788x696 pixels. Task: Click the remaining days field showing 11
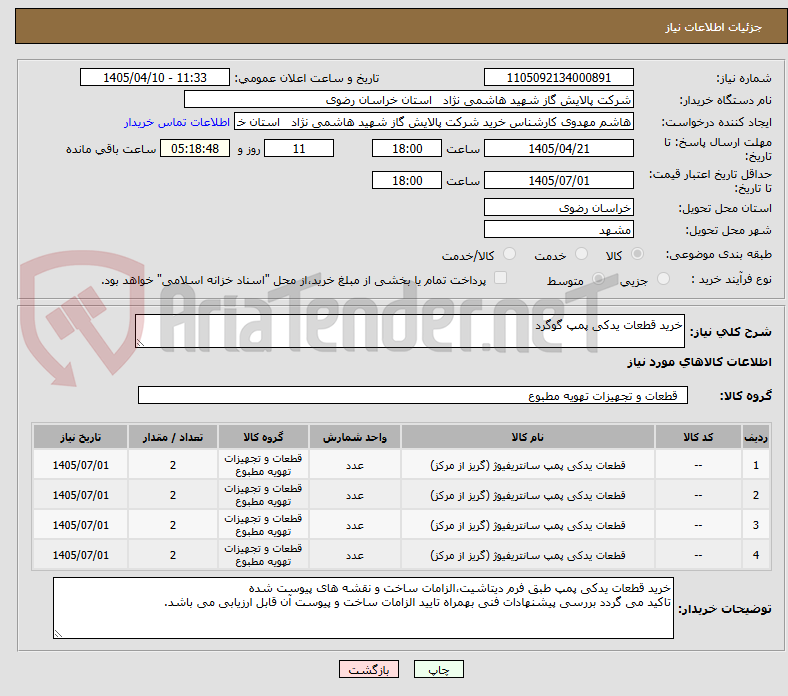299,148
